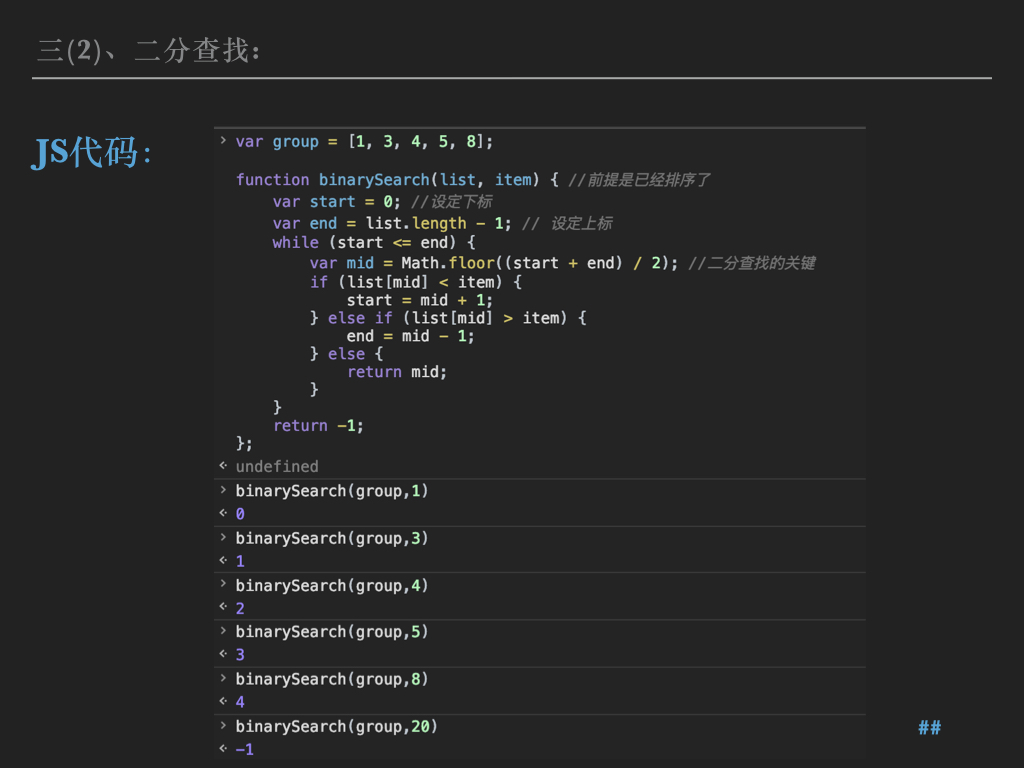This screenshot has width=1024, height=768.
Task: Click the prompt chevron before binarySearch(group,4)
Action: pyautogui.click(x=223, y=584)
